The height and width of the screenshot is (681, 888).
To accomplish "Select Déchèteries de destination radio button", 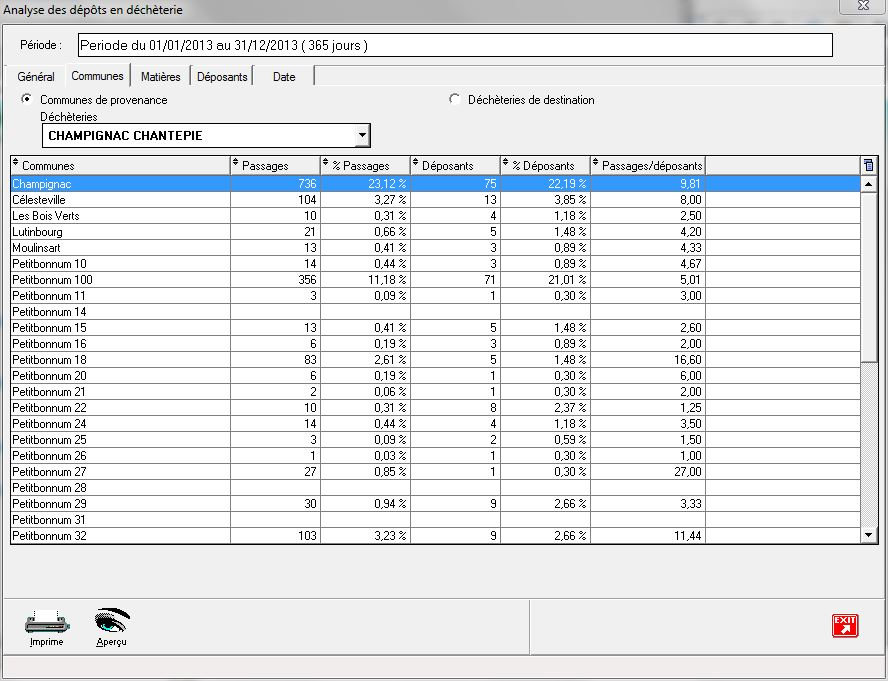I will [x=456, y=100].
